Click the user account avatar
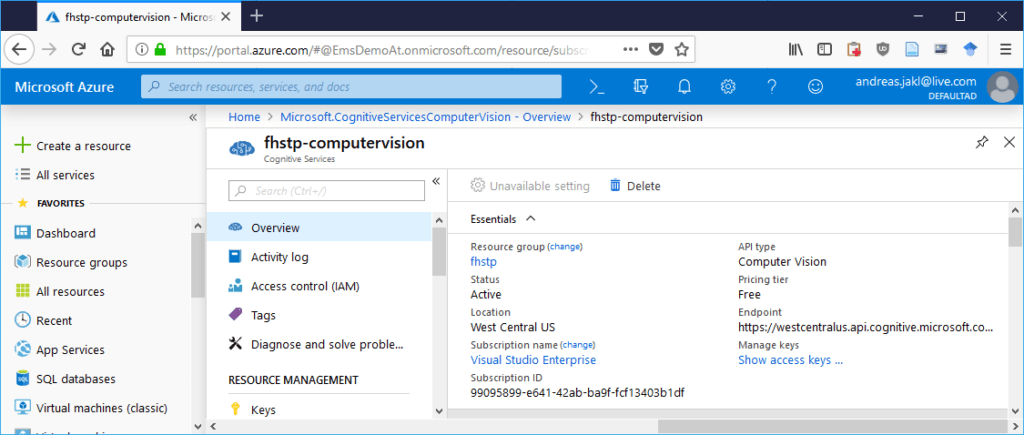Image resolution: width=1024 pixels, height=435 pixels. tap(1002, 87)
